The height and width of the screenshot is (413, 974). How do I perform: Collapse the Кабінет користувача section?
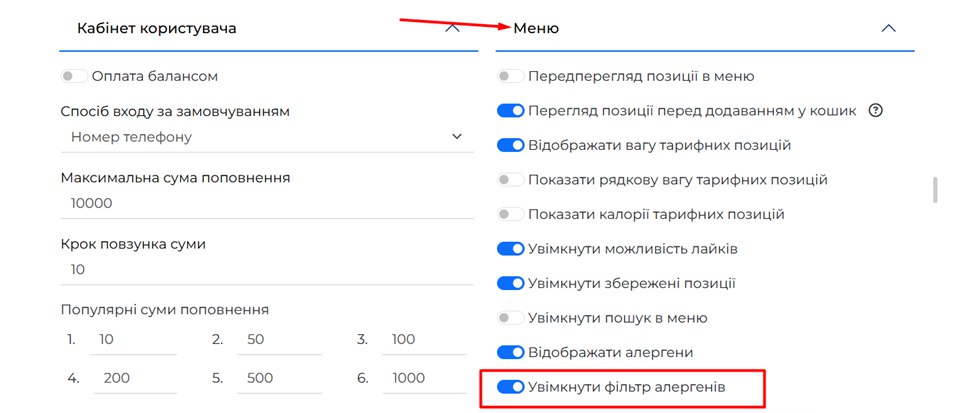tap(452, 28)
